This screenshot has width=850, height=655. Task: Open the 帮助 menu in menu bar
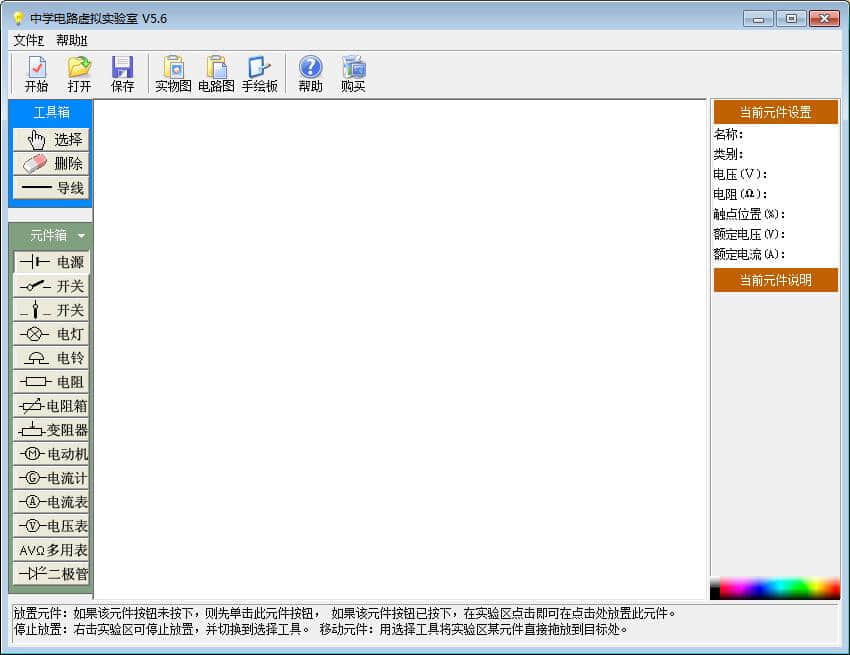click(71, 40)
